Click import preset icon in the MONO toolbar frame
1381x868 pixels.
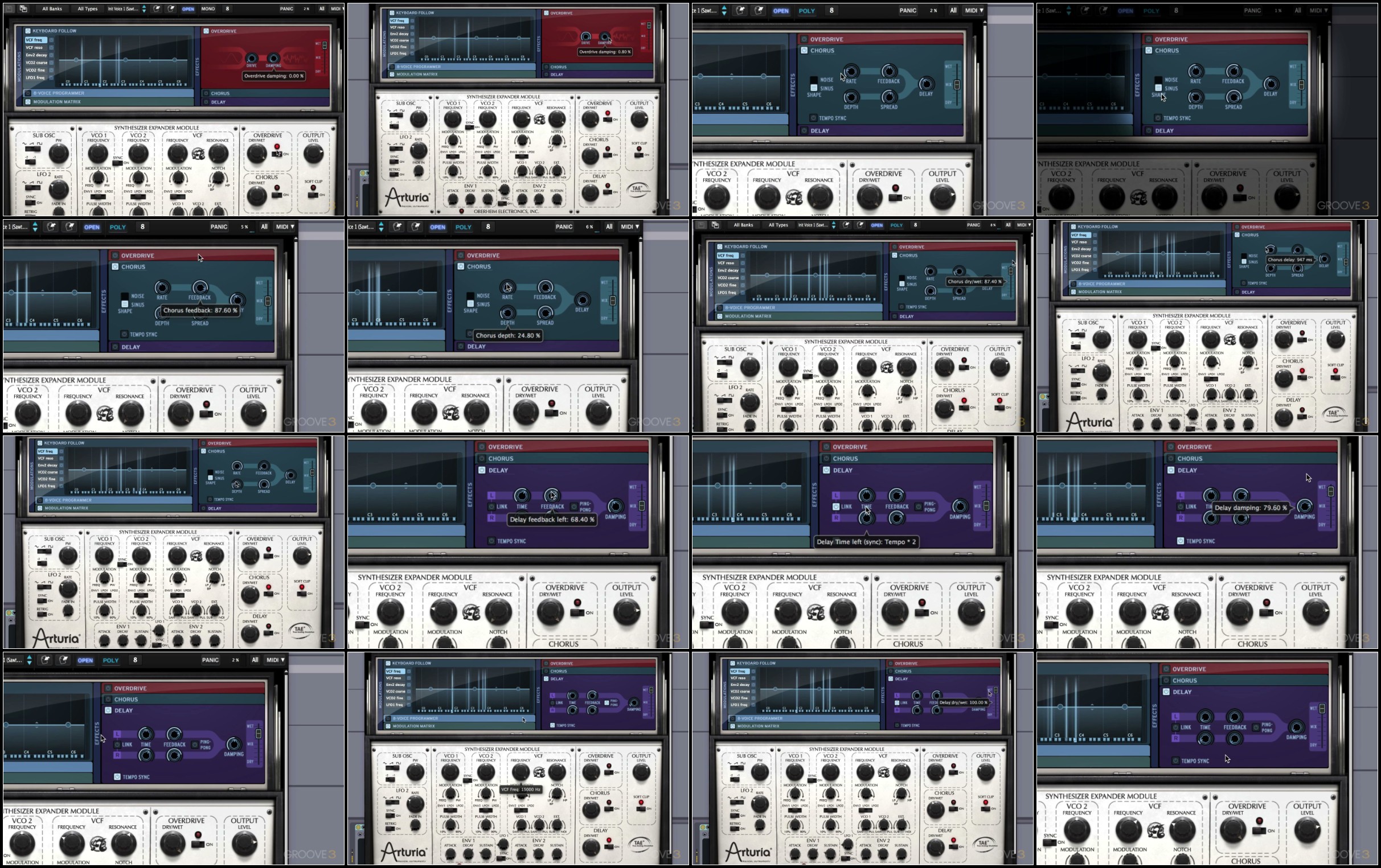157,9
